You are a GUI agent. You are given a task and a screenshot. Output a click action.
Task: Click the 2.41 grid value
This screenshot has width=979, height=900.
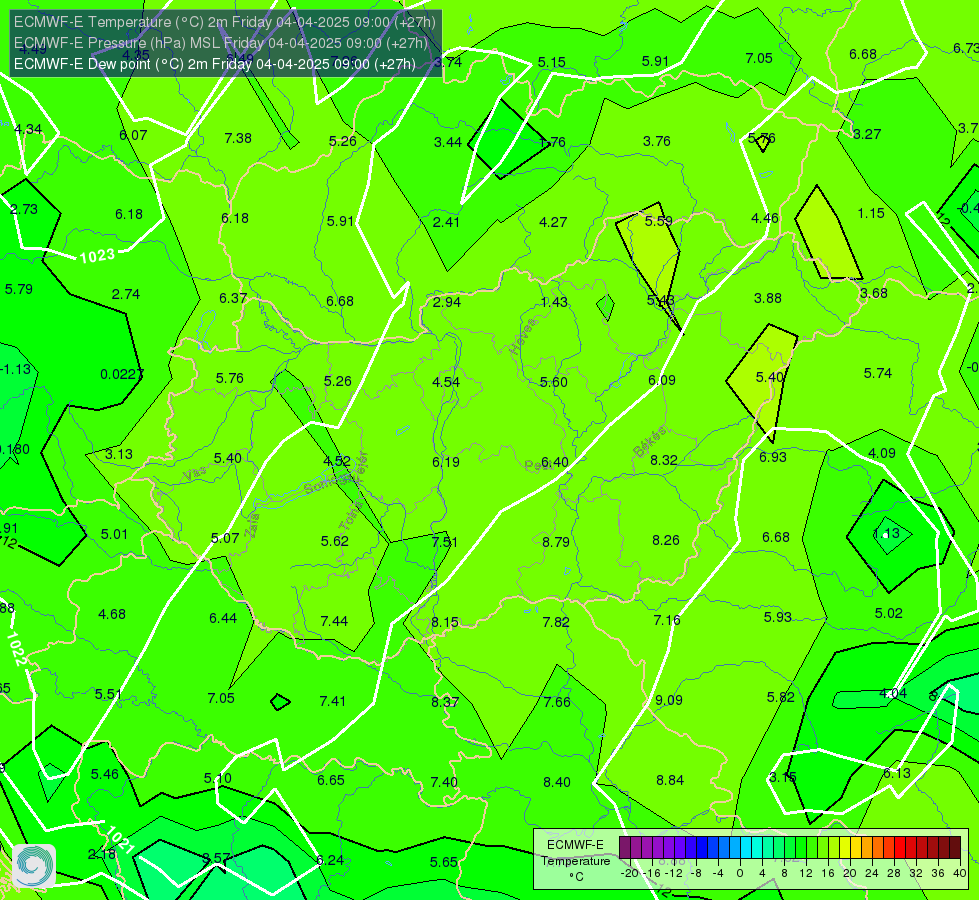446,222
